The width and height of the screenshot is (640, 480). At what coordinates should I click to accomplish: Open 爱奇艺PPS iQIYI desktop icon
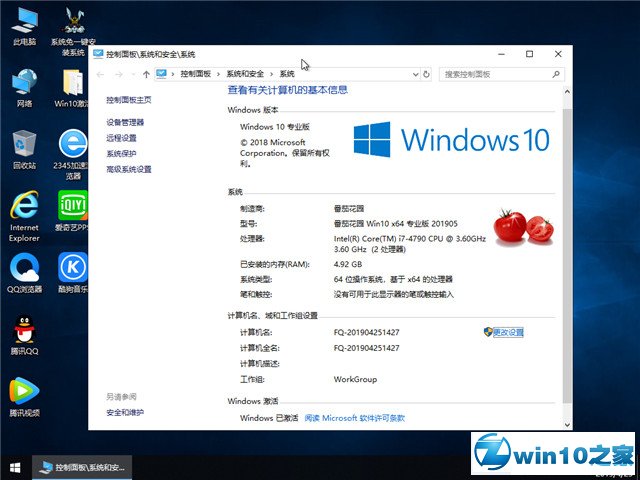(73, 211)
